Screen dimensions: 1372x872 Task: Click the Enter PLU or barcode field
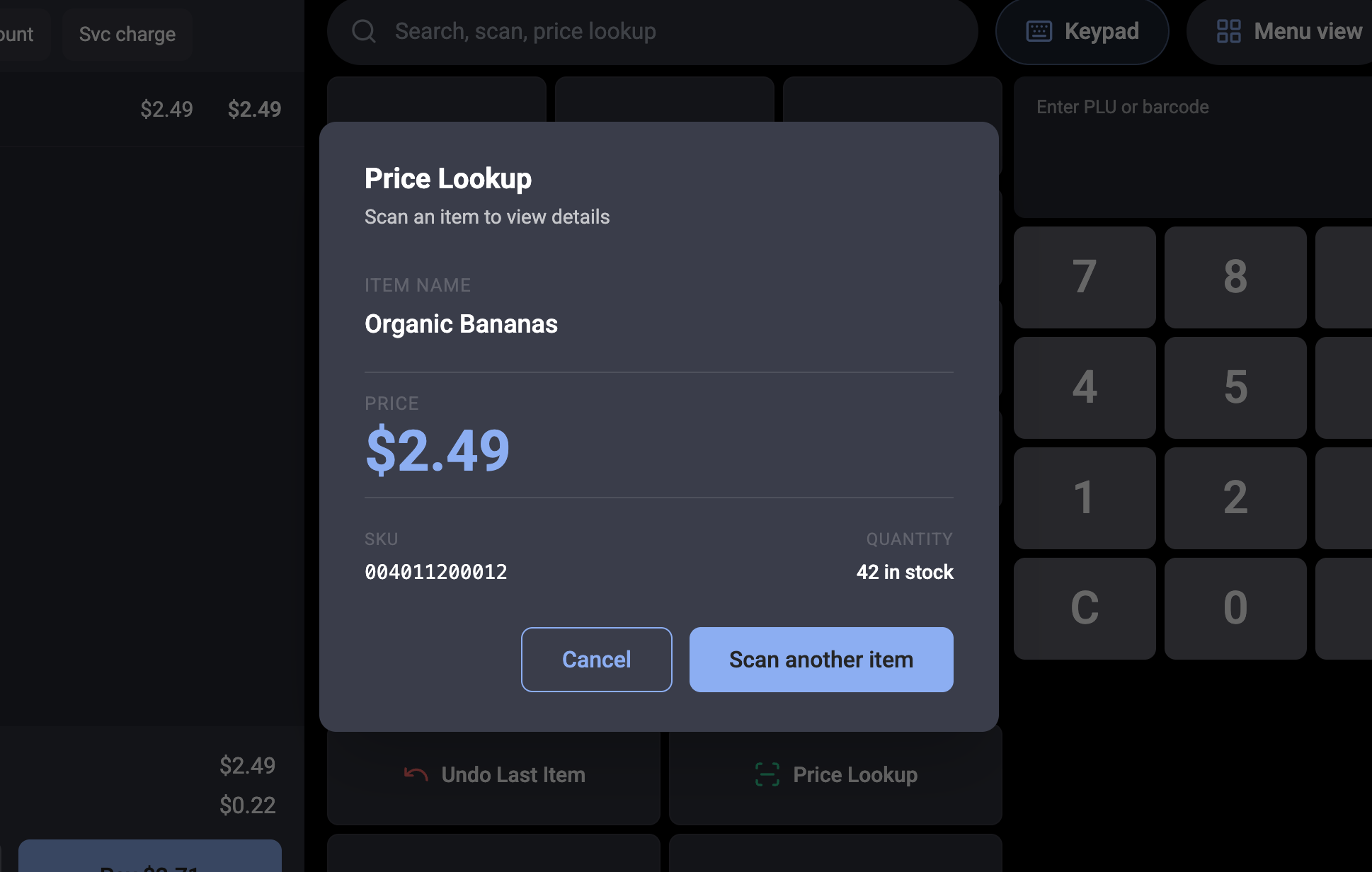(1192, 147)
